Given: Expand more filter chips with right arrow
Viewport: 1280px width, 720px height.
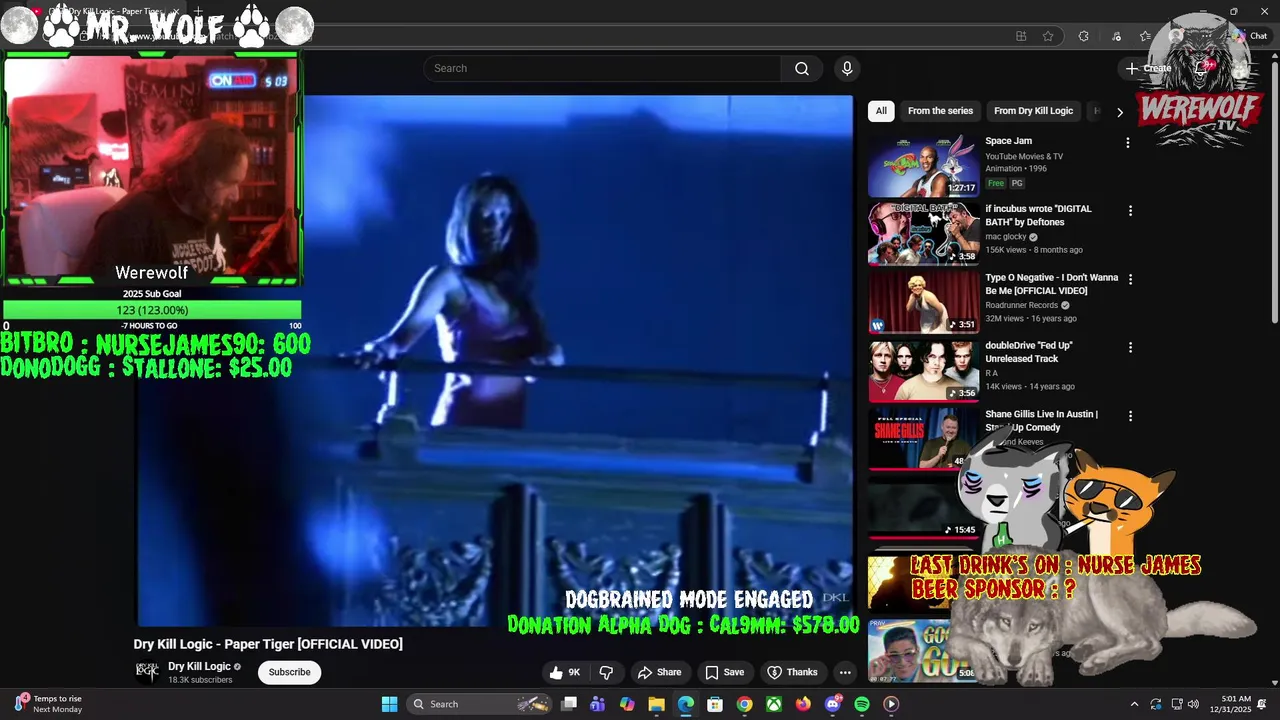Looking at the screenshot, I should tap(1119, 112).
